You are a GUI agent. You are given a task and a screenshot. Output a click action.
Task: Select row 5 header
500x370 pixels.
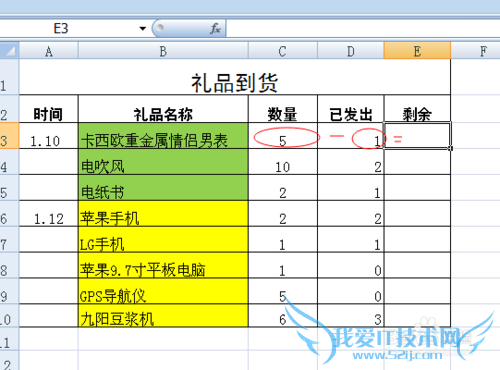coord(9,188)
